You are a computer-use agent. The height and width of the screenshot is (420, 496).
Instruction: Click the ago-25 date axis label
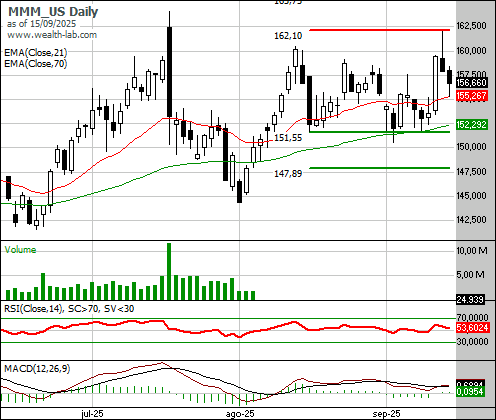[x=240, y=414]
